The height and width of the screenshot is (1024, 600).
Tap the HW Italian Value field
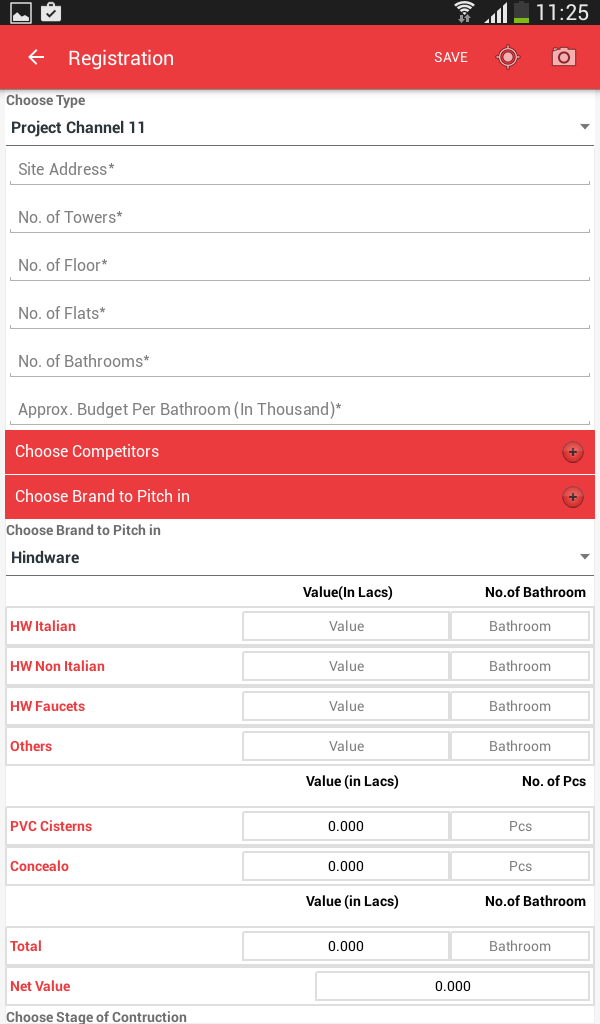[346, 627]
